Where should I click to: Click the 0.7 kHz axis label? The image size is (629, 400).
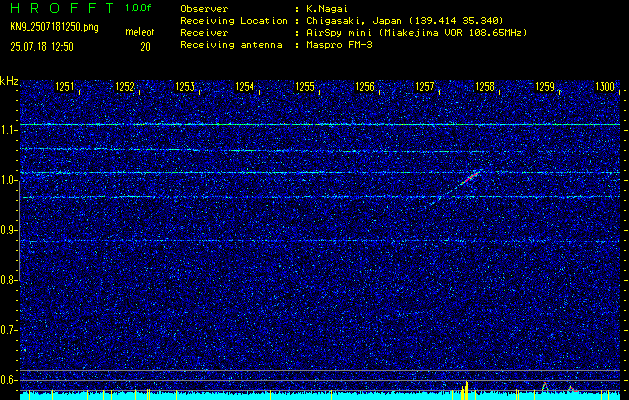tap(7, 330)
